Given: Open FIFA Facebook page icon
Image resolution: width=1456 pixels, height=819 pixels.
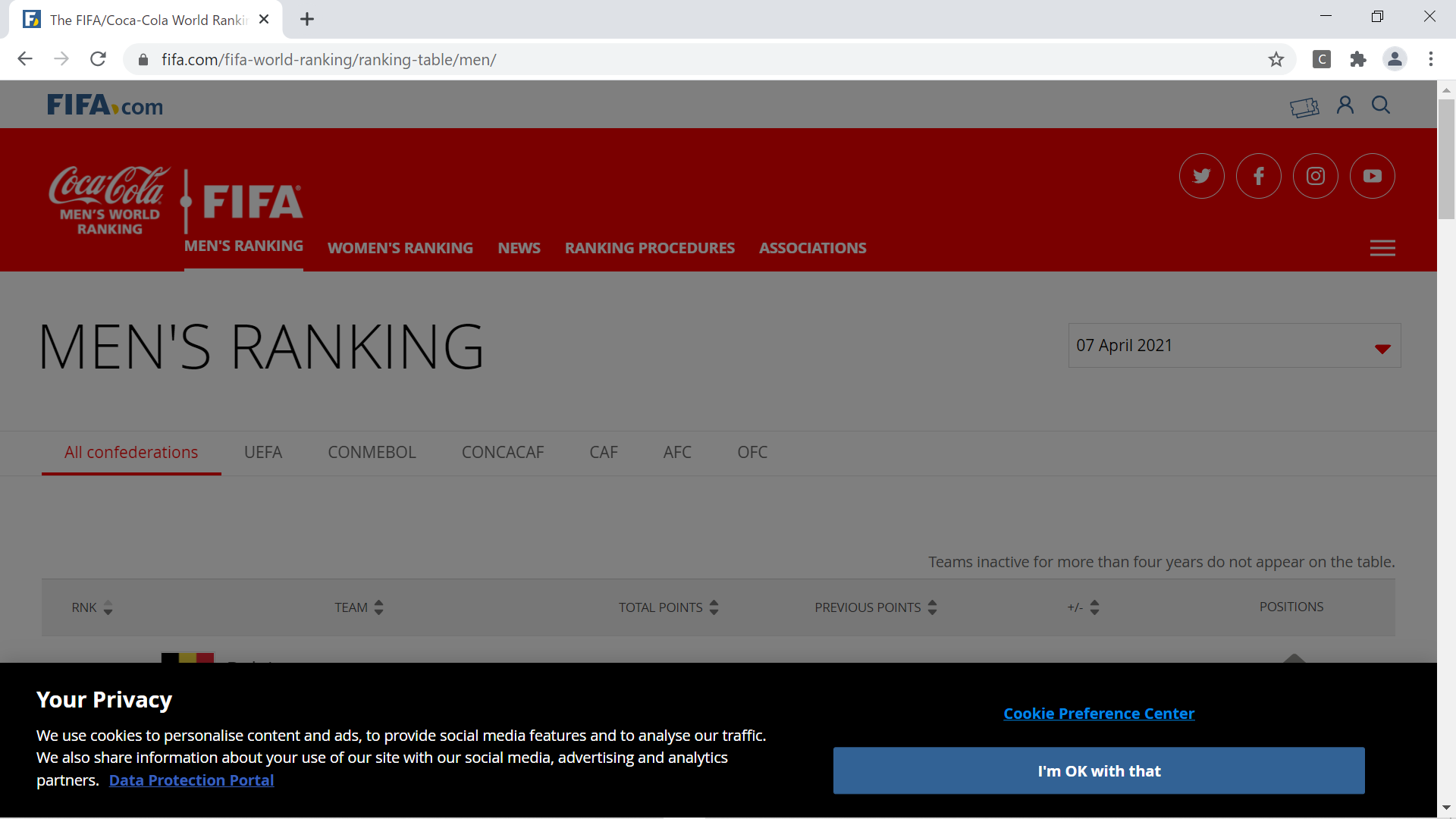Looking at the screenshot, I should point(1258,176).
